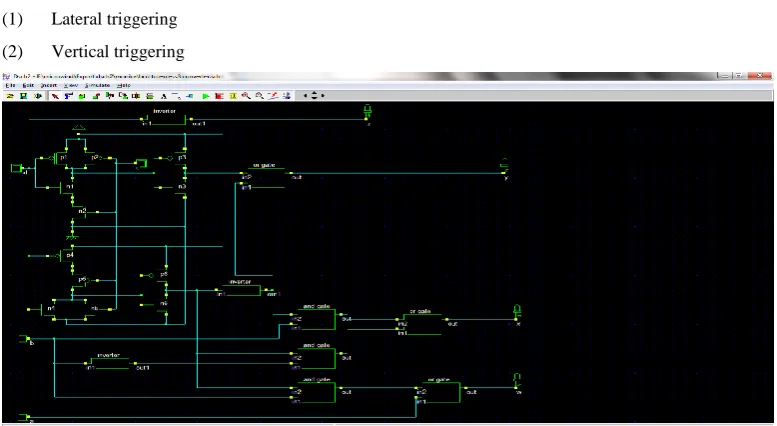This screenshot has width=777, height=426.
Task: Save the schematic using the floppy disk icon
Action: coord(23,96)
